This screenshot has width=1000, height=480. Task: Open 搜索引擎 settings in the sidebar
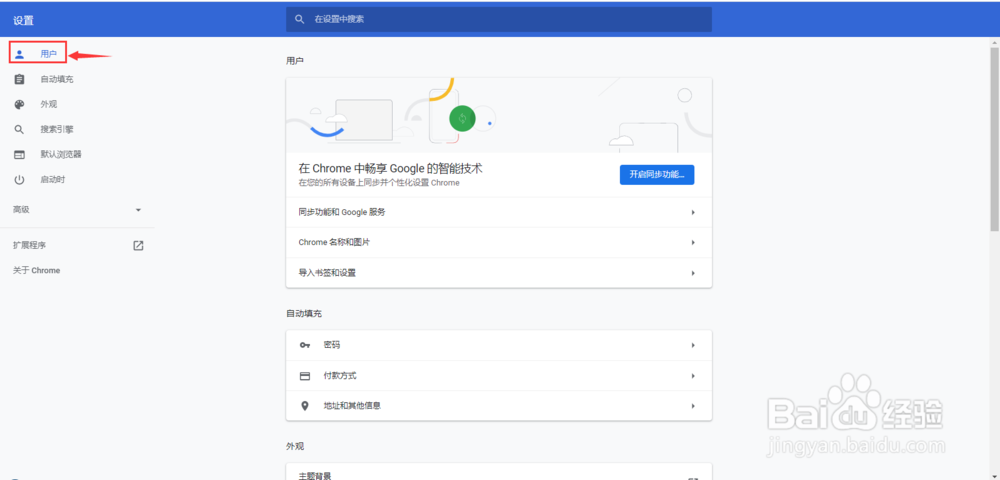click(57, 129)
